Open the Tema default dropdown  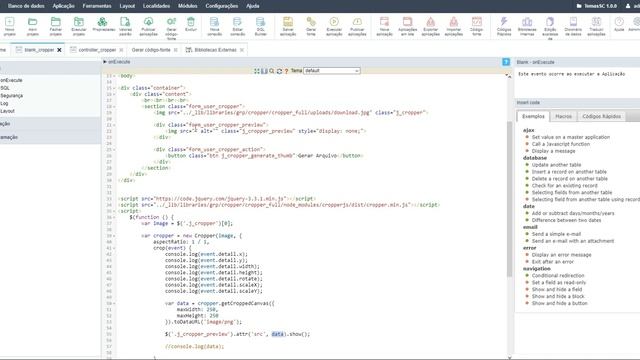click(x=332, y=71)
